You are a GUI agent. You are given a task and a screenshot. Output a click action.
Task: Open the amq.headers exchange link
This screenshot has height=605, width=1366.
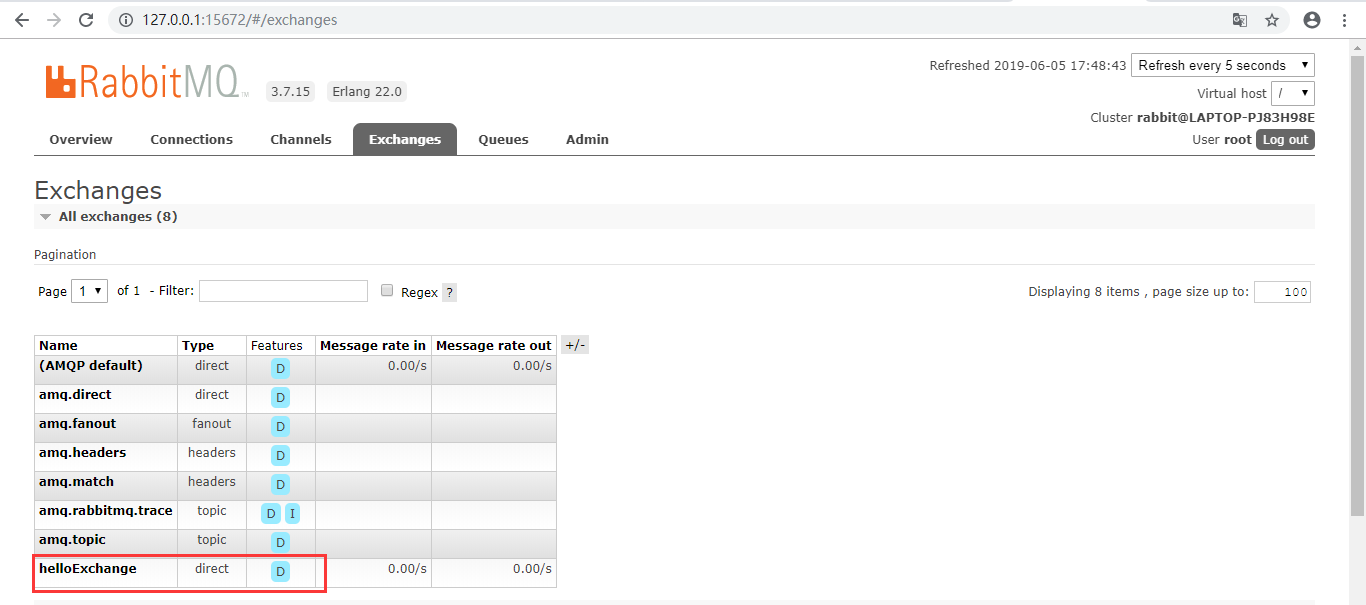pos(82,452)
